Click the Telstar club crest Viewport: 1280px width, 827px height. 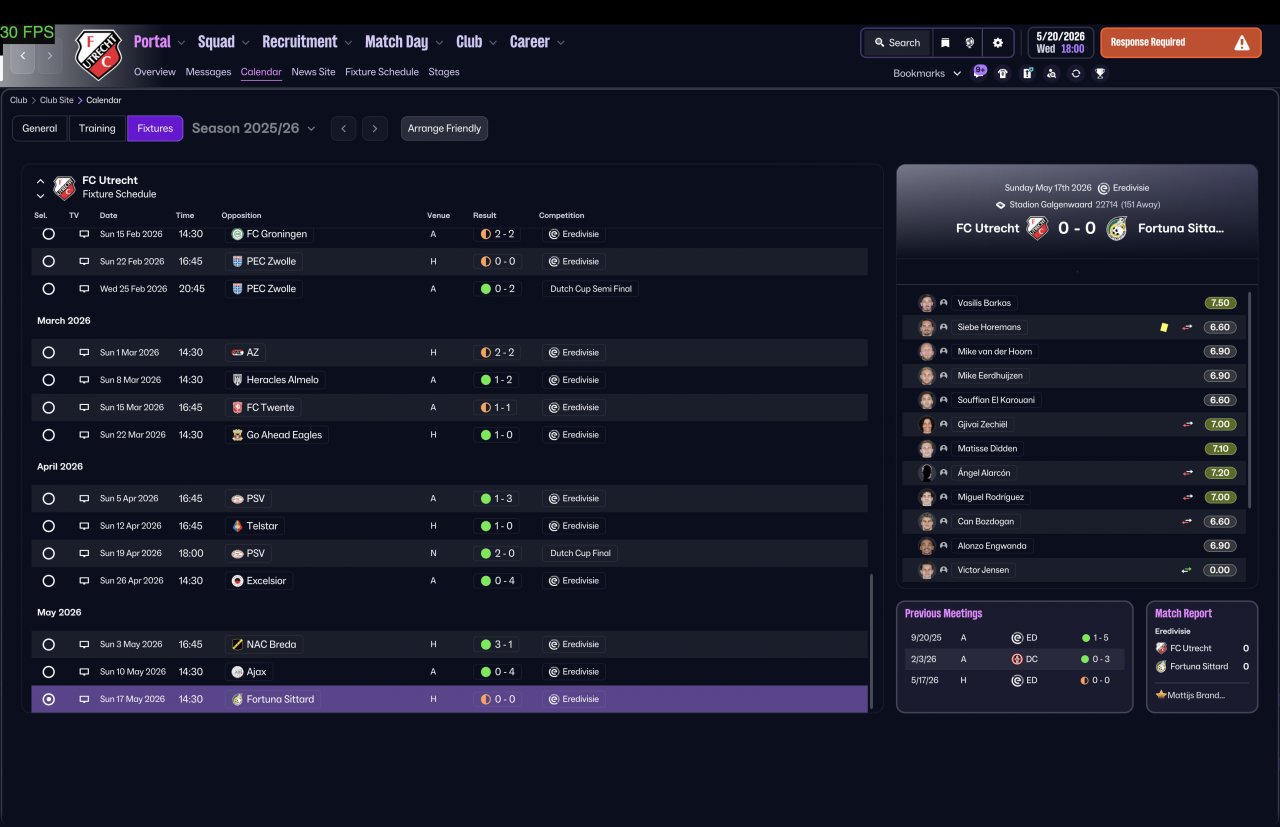click(x=237, y=526)
